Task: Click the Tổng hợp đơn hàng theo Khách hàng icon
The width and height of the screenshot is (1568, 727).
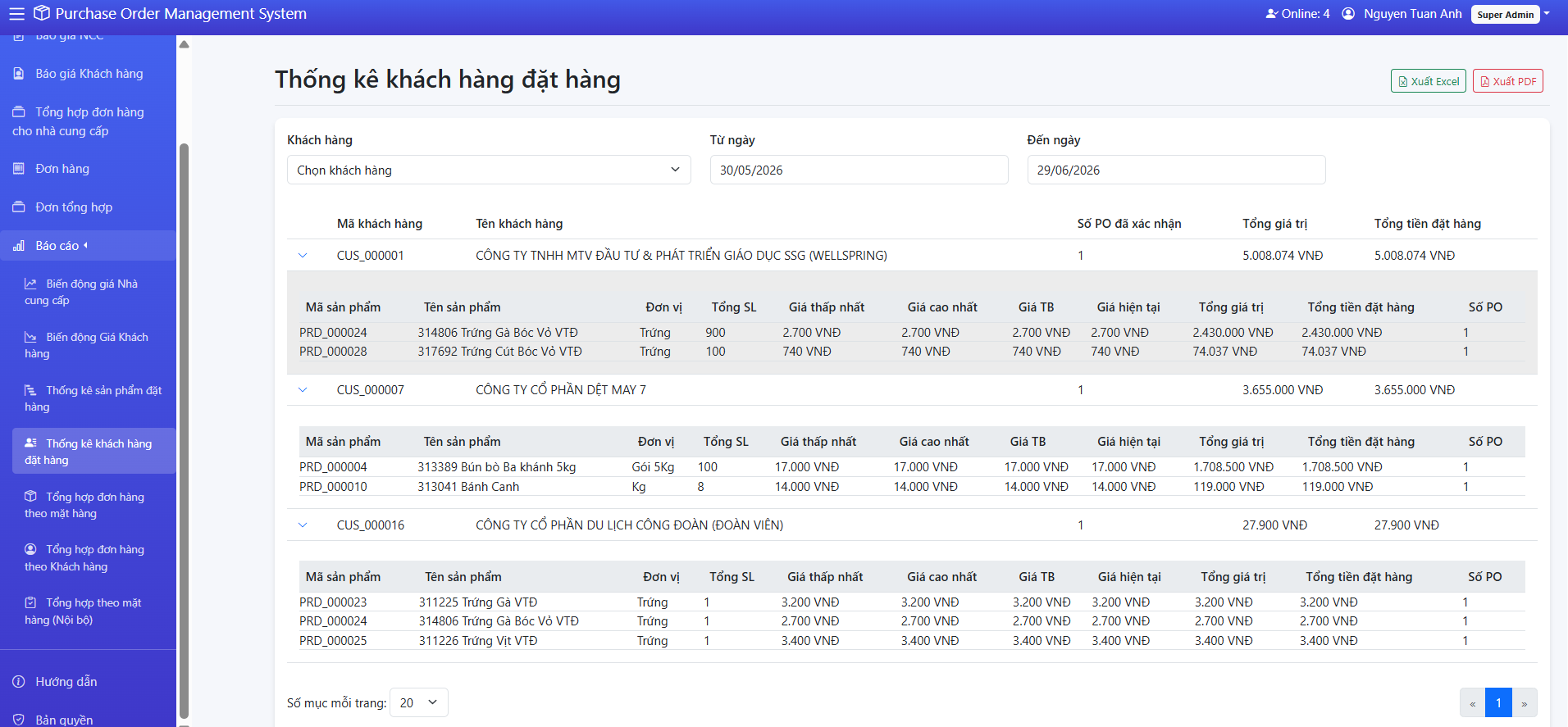Action: [x=30, y=549]
